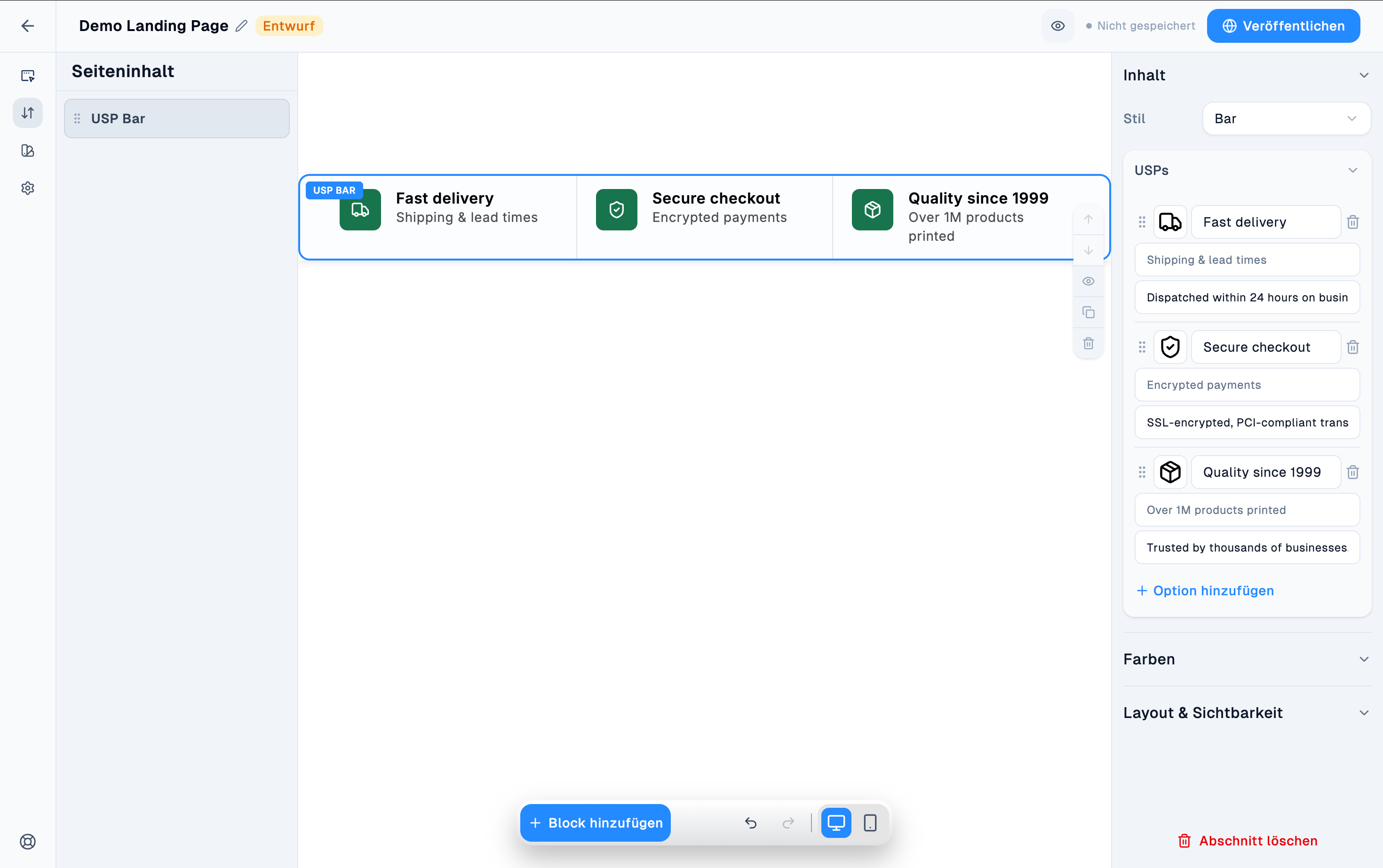The height and width of the screenshot is (868, 1383).
Task: Click the Quality since 1999 box tile
Action: pos(872,210)
